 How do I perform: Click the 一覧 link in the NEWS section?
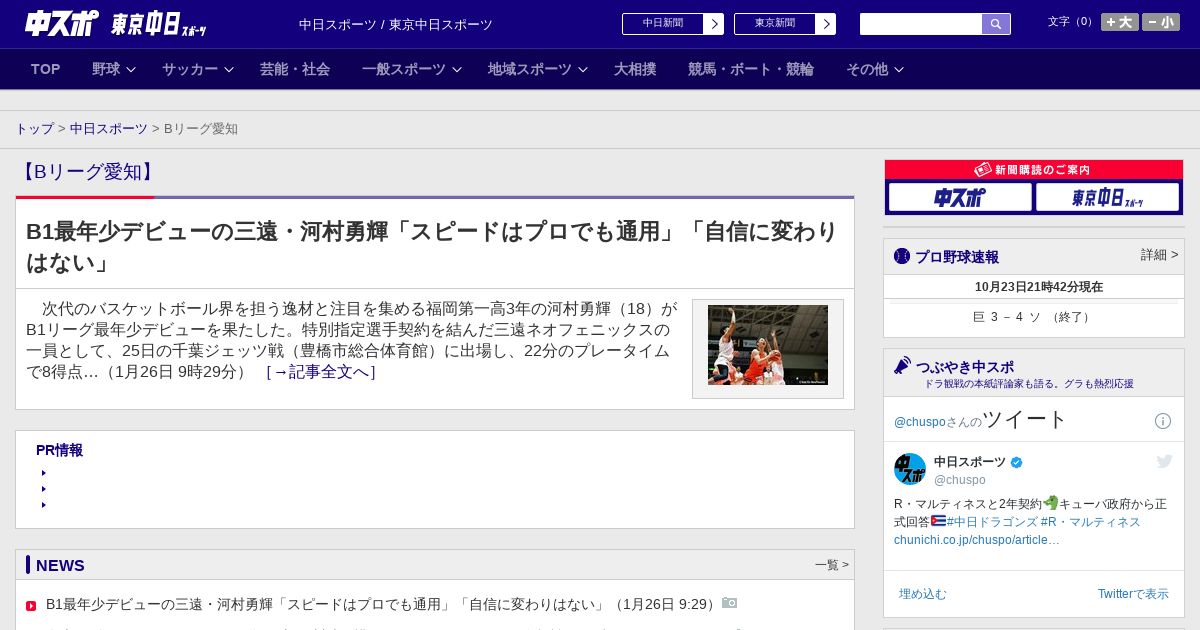click(831, 565)
